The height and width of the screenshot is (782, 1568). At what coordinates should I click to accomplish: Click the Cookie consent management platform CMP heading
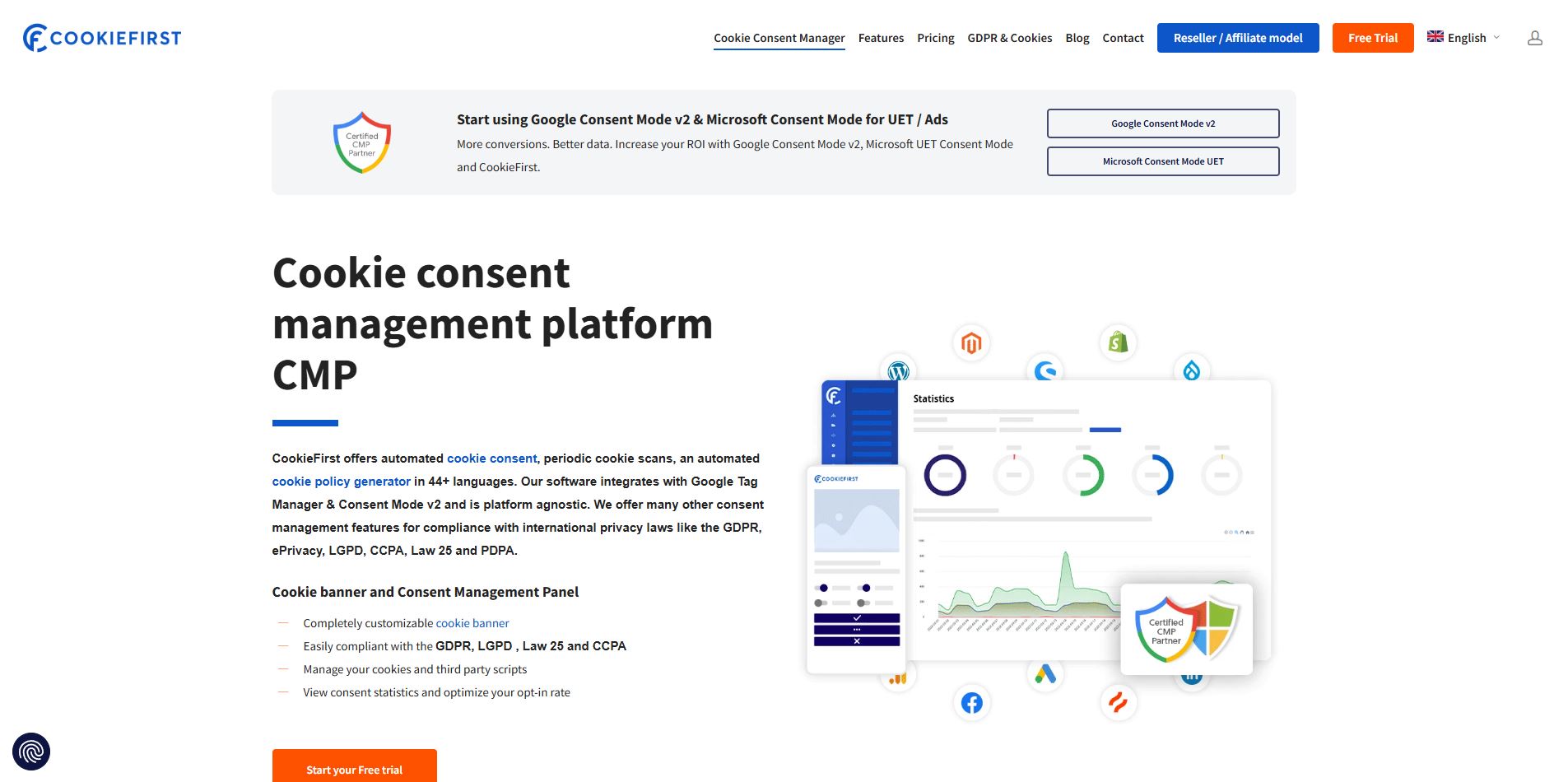(492, 324)
